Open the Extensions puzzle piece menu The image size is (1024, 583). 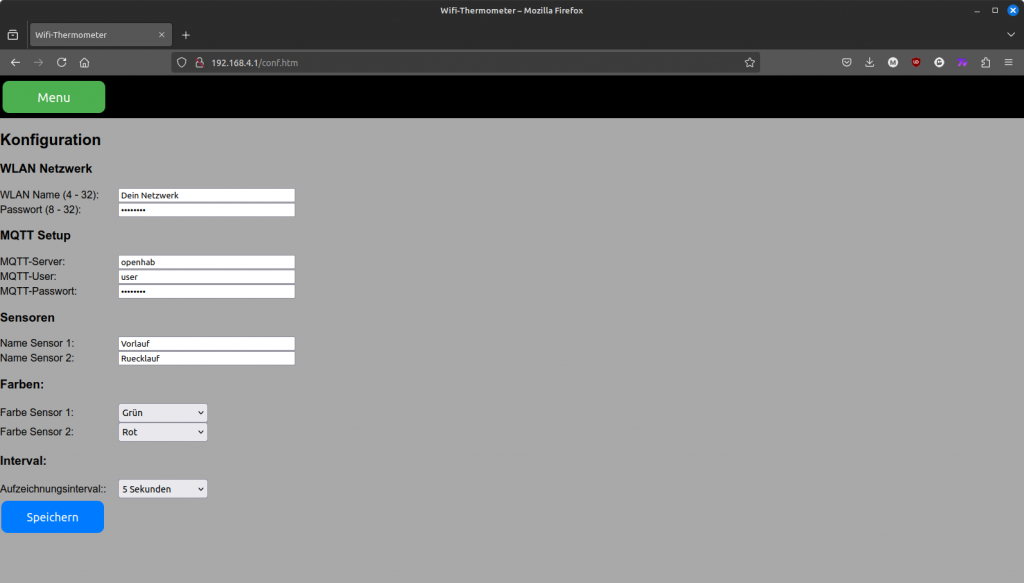click(x=985, y=62)
